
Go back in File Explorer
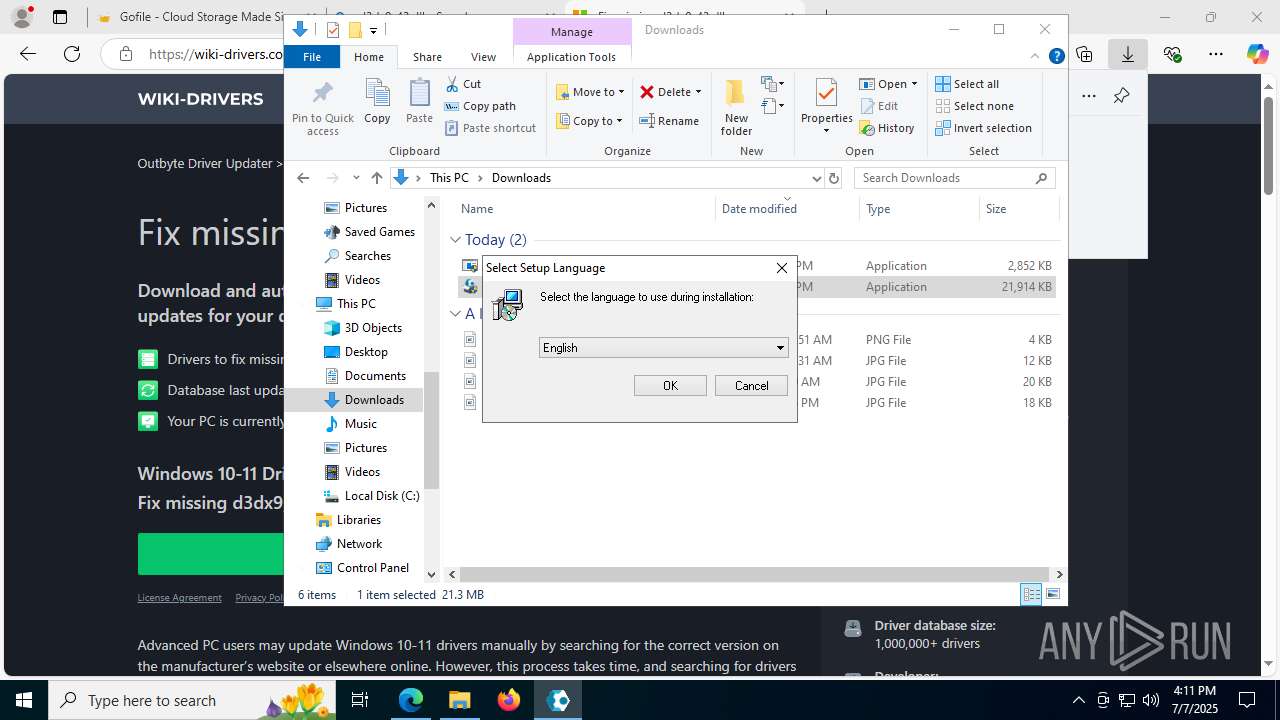[x=303, y=178]
